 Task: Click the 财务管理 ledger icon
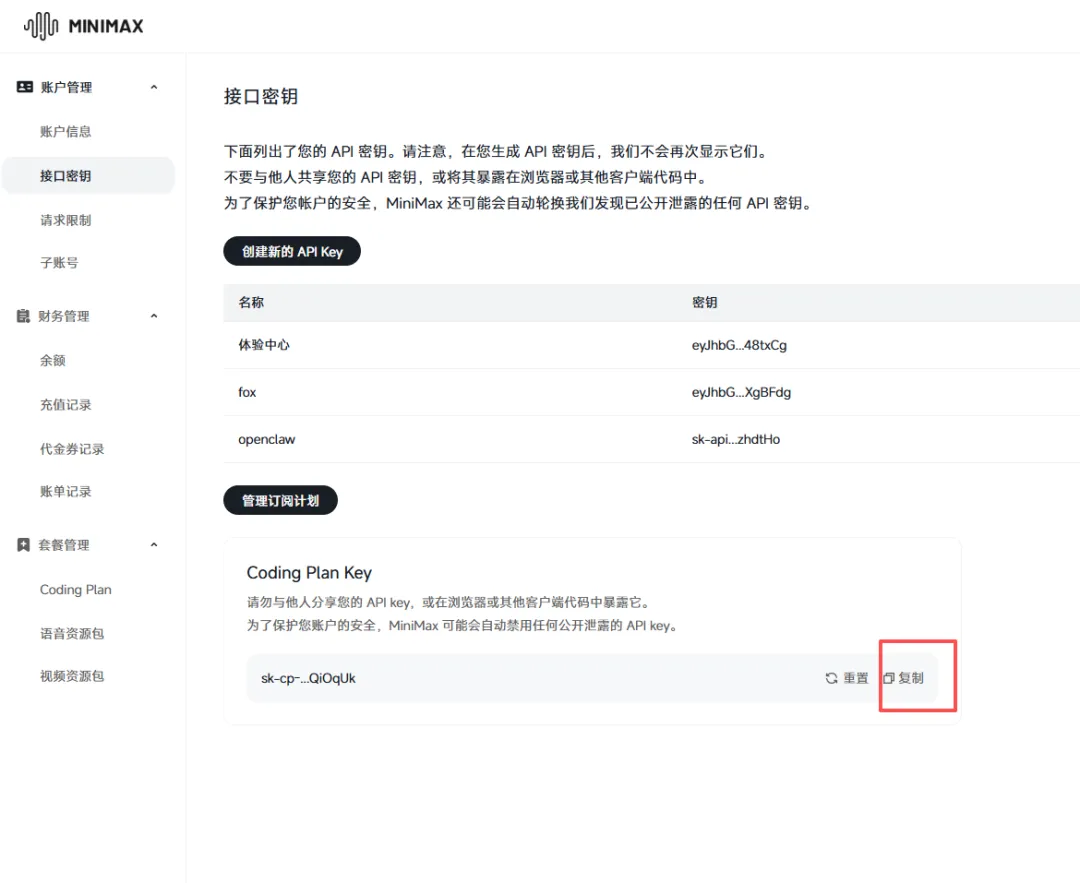tap(23, 316)
